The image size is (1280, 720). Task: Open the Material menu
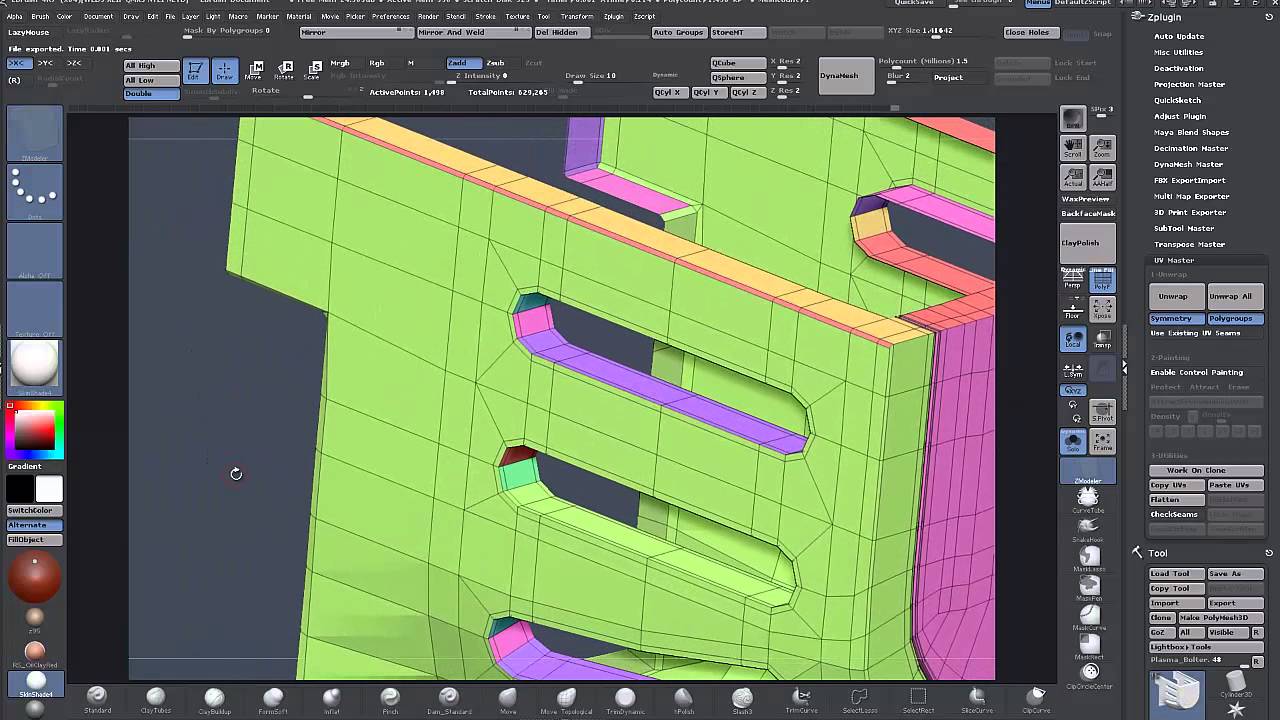tap(299, 17)
